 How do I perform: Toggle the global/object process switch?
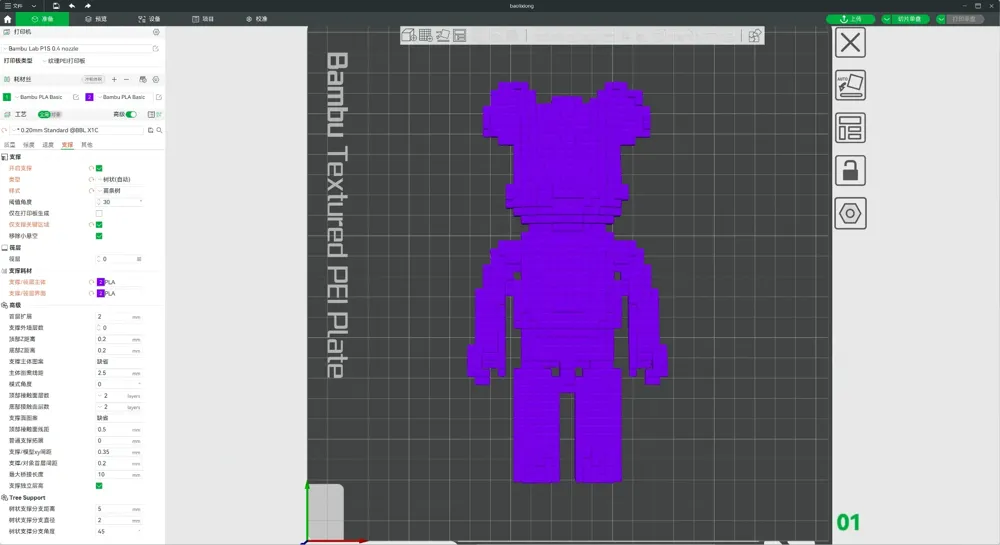pos(50,115)
